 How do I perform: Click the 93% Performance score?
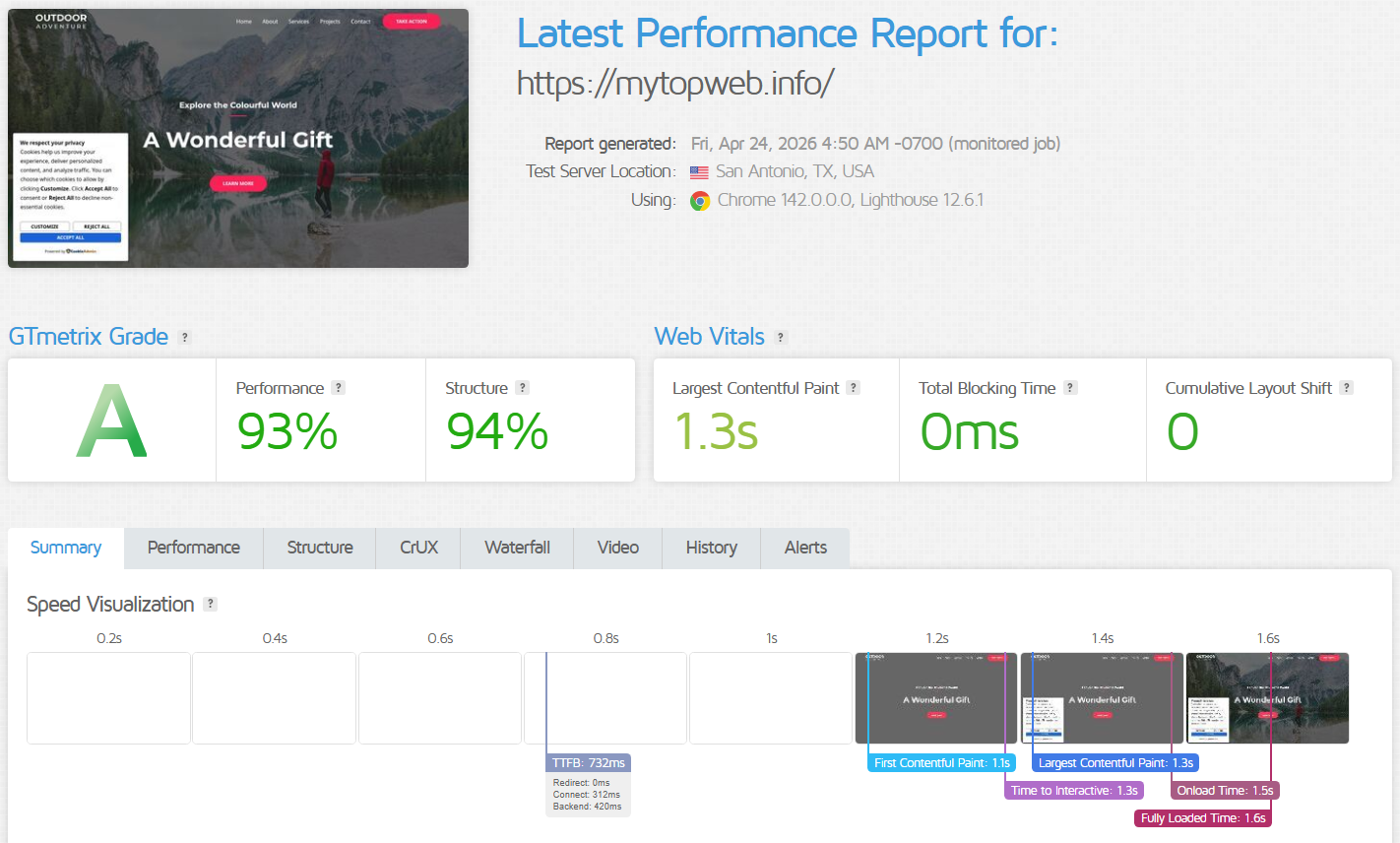point(287,432)
